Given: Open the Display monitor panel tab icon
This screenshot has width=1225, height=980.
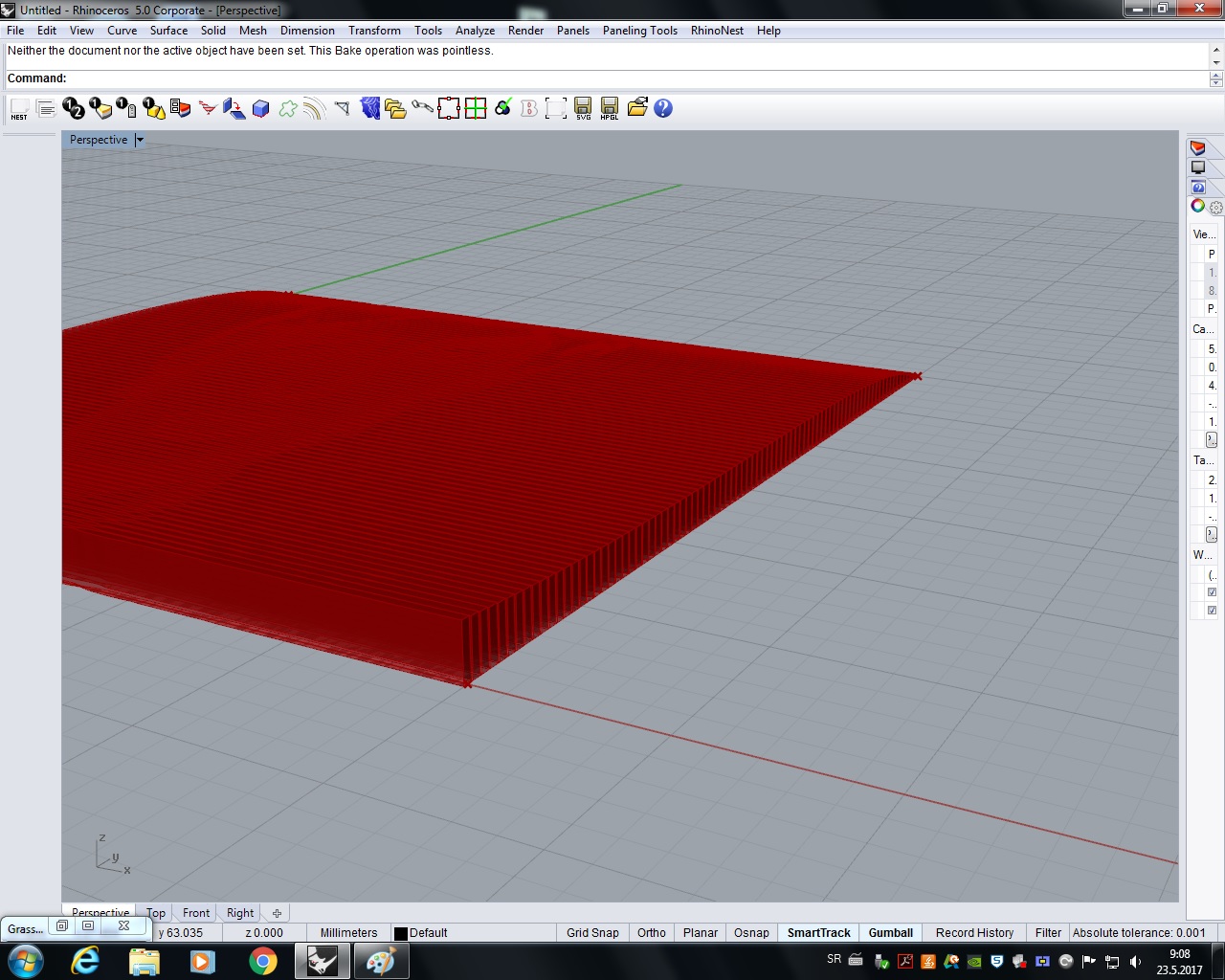Looking at the screenshot, I should coord(1198,167).
